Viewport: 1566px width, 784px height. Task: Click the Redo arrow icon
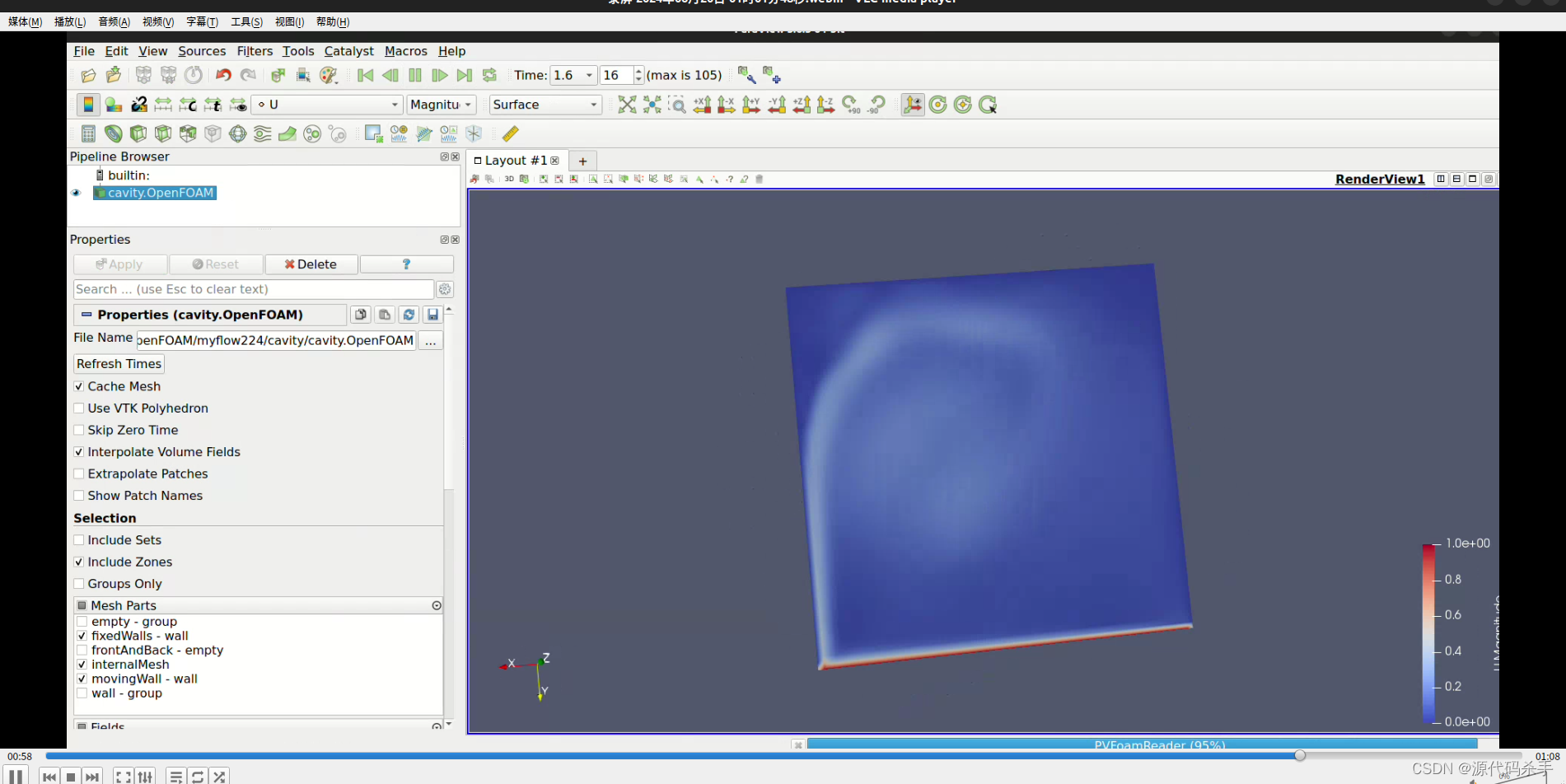(248, 75)
